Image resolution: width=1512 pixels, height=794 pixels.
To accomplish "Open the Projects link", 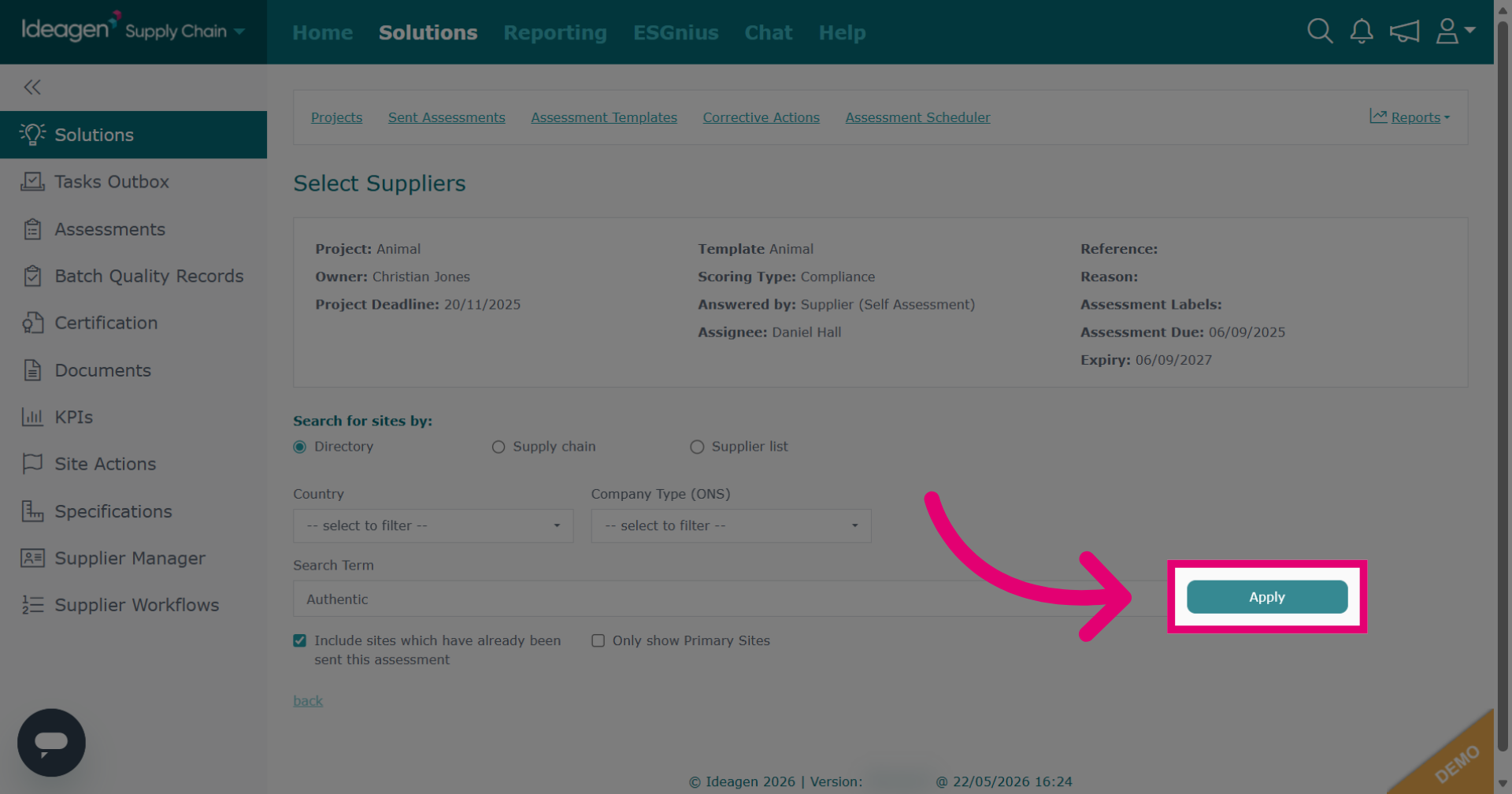I will [x=337, y=117].
